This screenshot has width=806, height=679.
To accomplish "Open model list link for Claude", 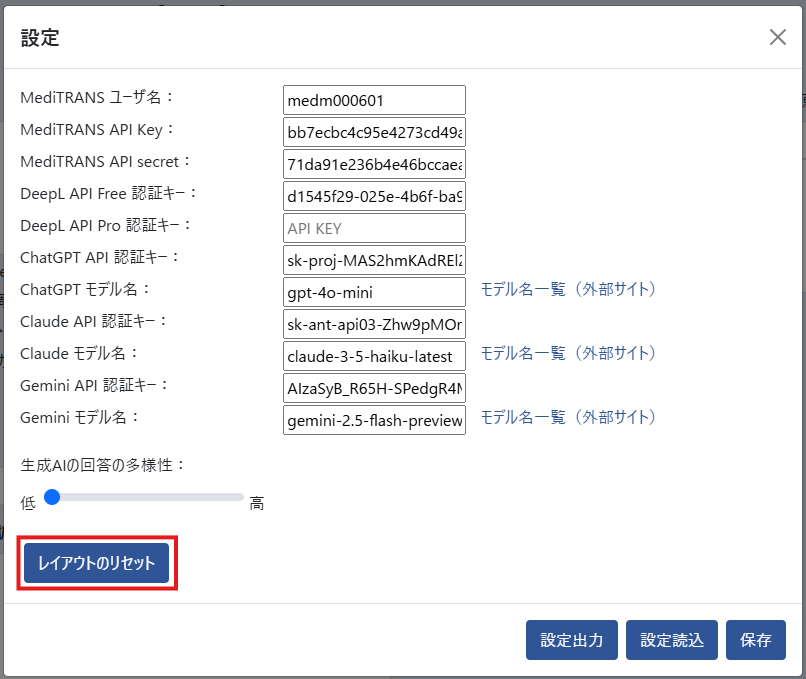I will [x=568, y=354].
